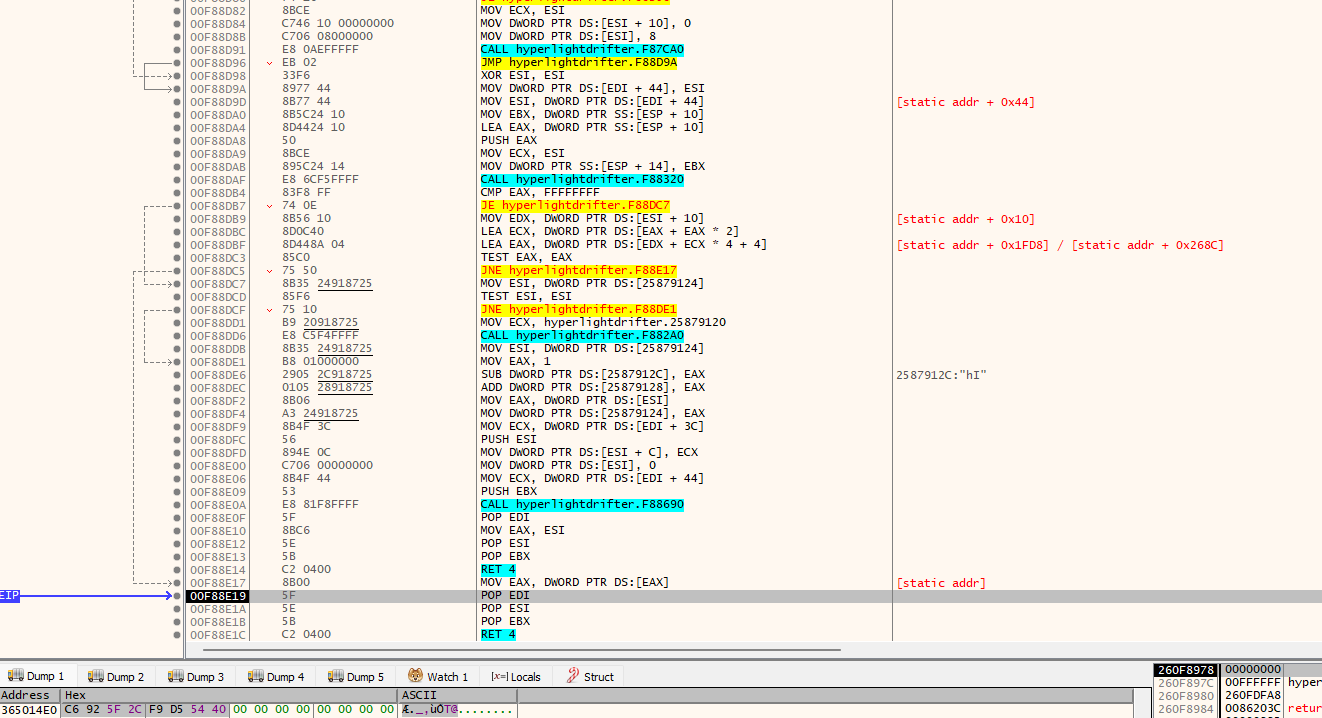Click the Dump 5 tab icon
Screen dimensions: 1322x718
click(336, 677)
